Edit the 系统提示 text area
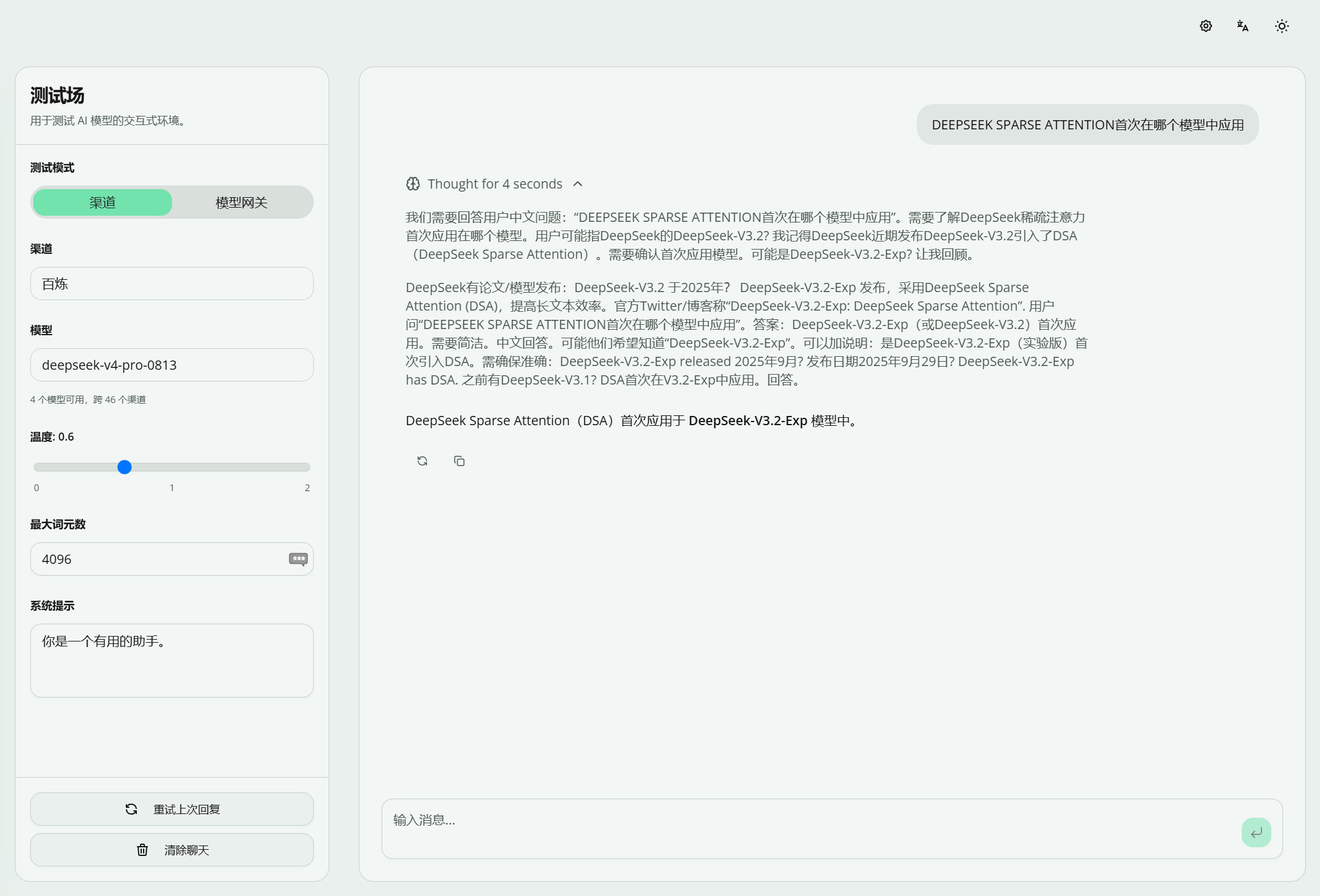The height and width of the screenshot is (896, 1320). pyautogui.click(x=172, y=661)
